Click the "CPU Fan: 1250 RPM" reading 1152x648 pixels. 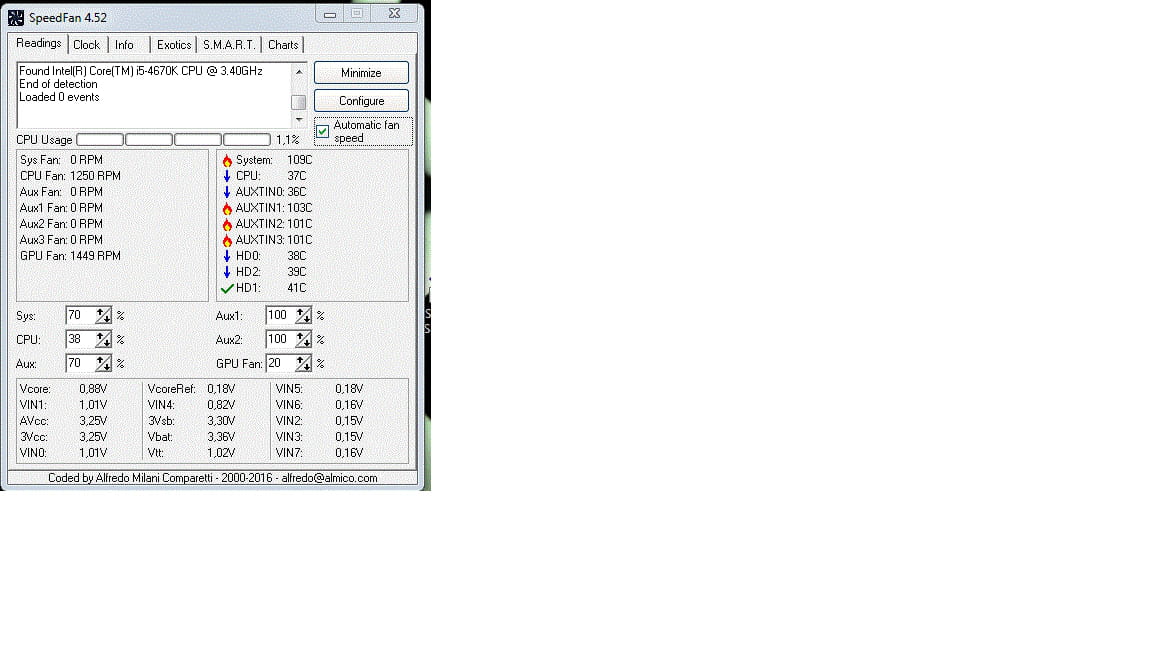pos(71,176)
